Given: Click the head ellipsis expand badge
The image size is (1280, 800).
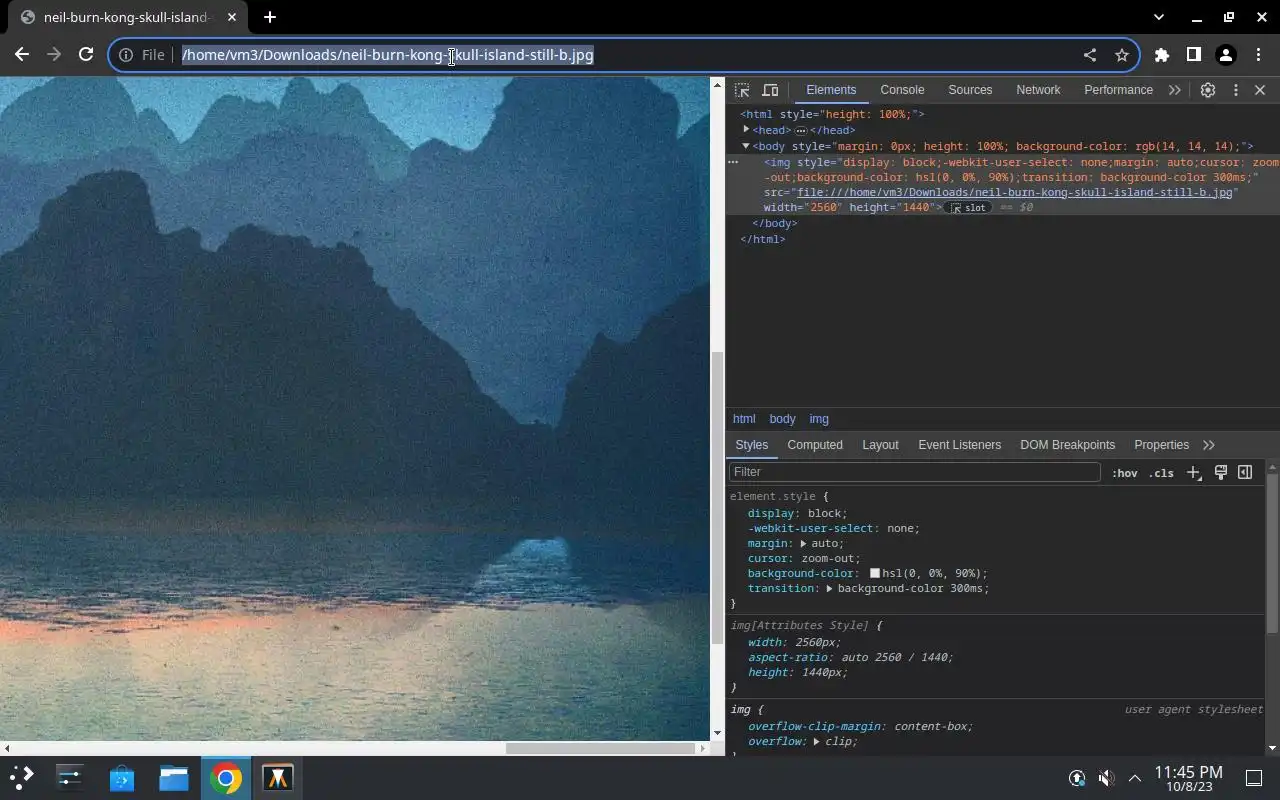Looking at the screenshot, I should tap(801, 131).
